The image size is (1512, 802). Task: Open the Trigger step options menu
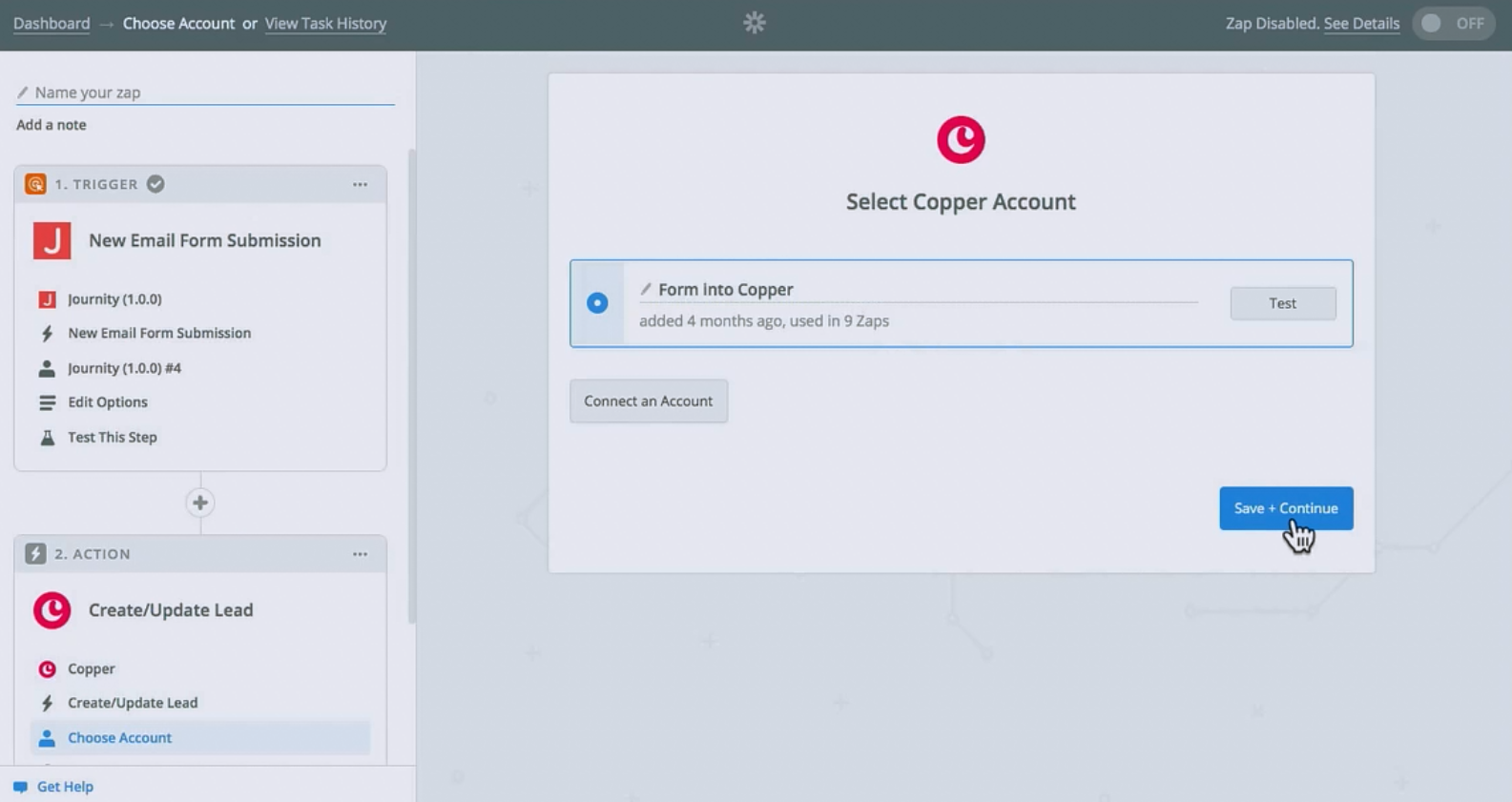click(x=360, y=184)
